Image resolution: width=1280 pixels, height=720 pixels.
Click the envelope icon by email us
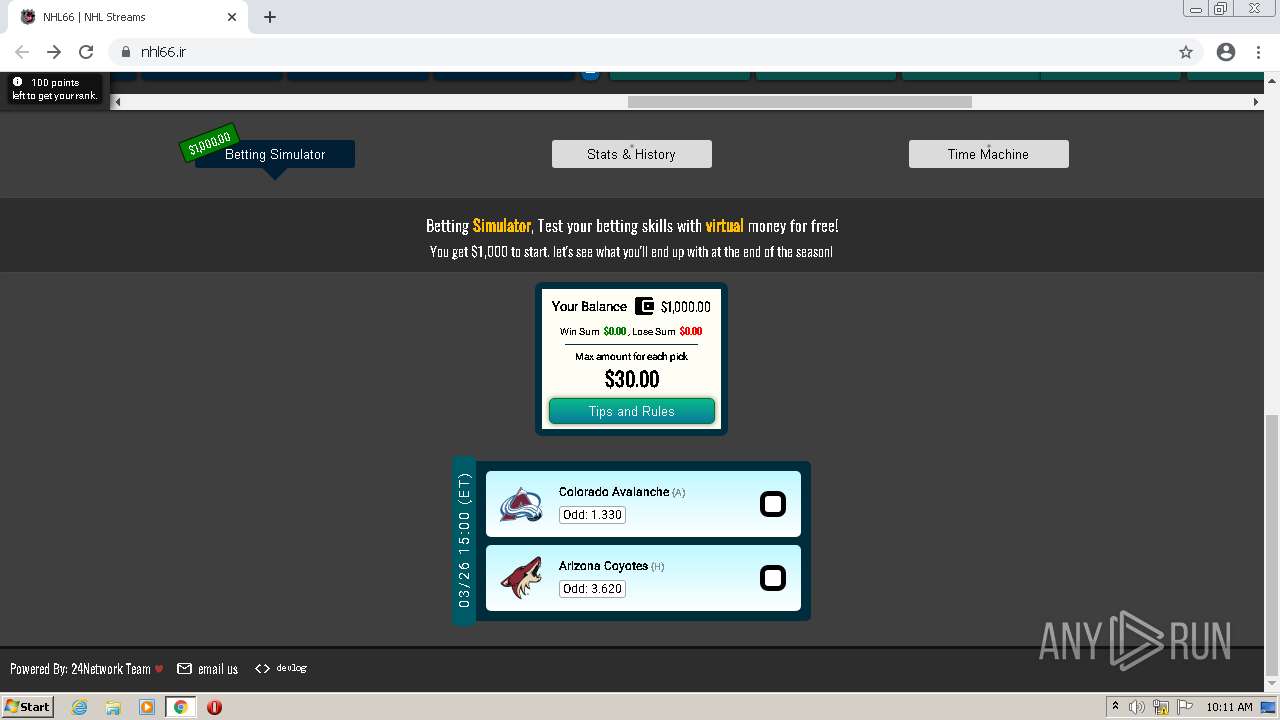point(184,669)
